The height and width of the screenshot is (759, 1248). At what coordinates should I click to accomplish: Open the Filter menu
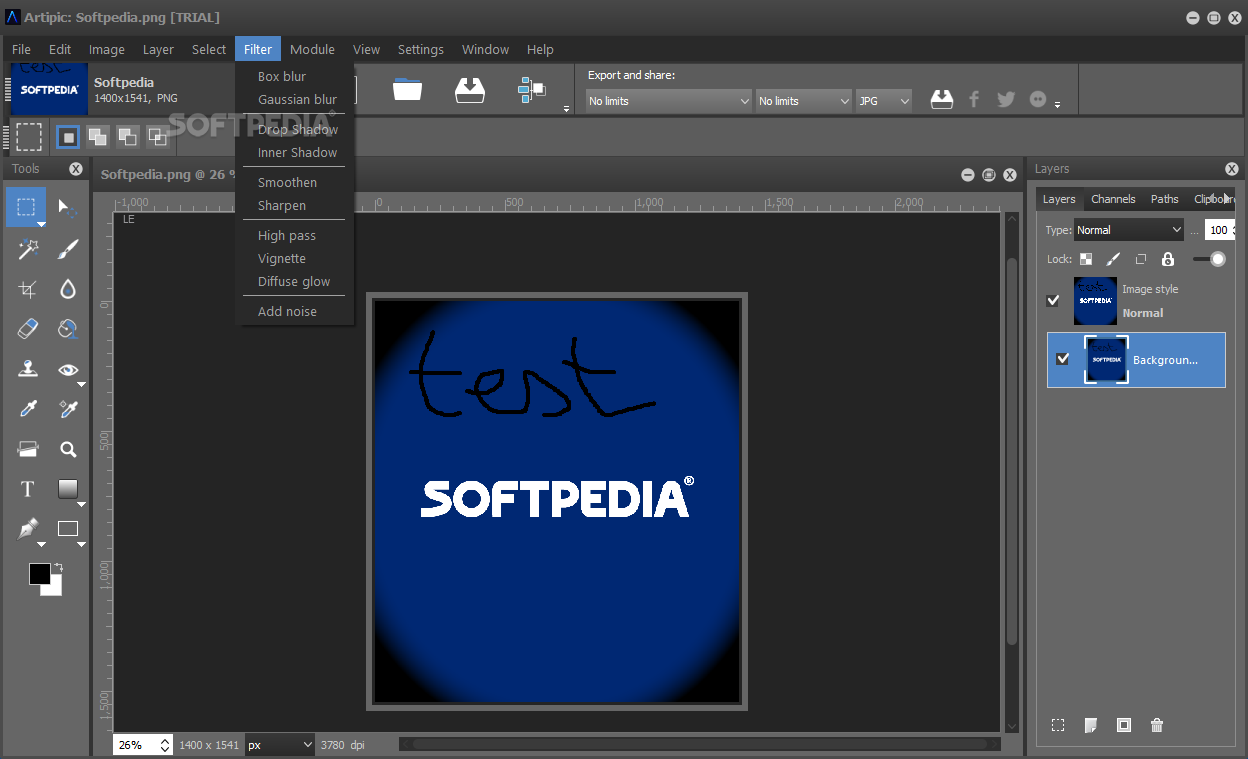(258, 49)
